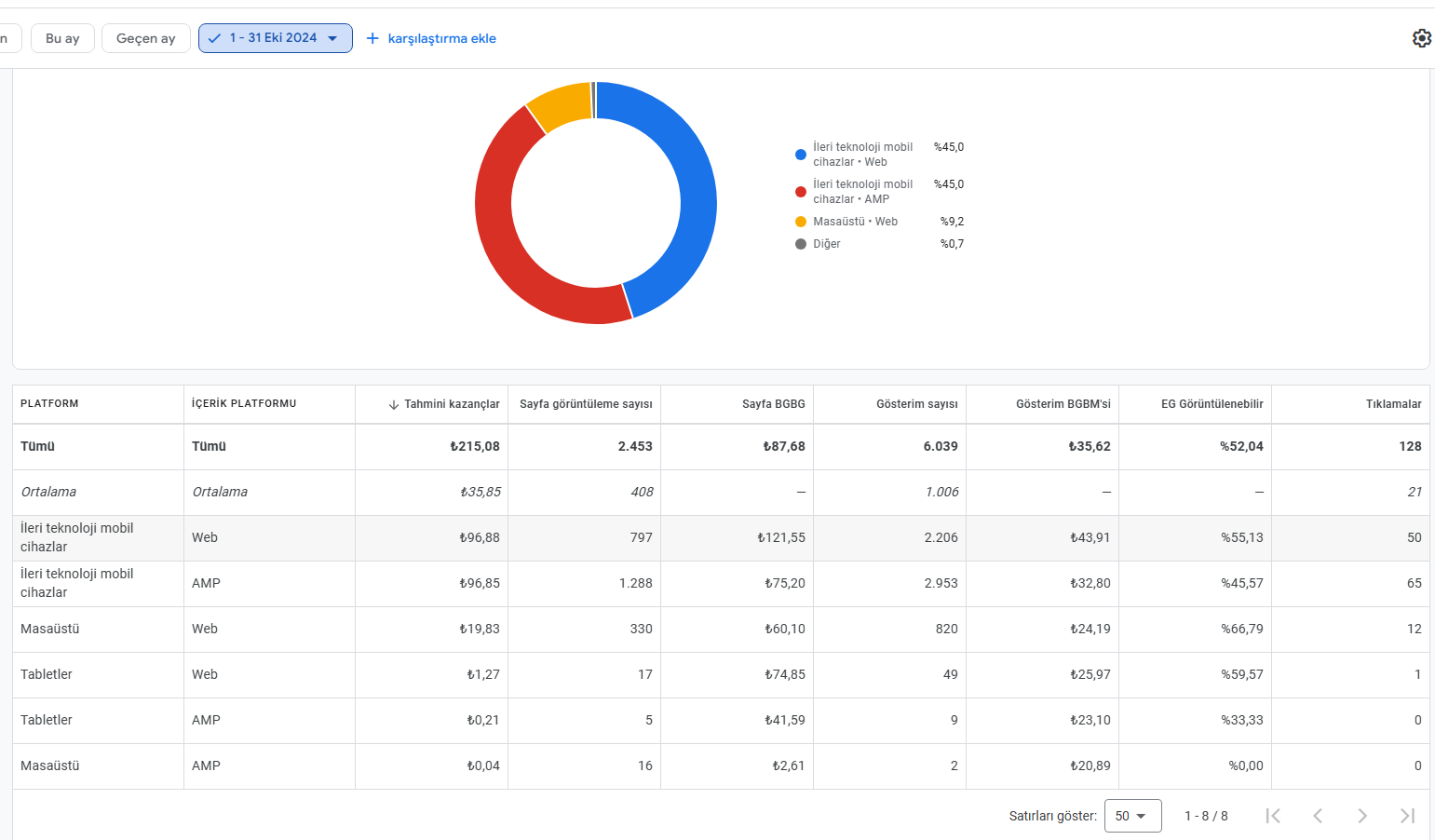This screenshot has height=840, width=1435.
Task: Sort by Tıklamalar column header
Action: coord(1394,404)
